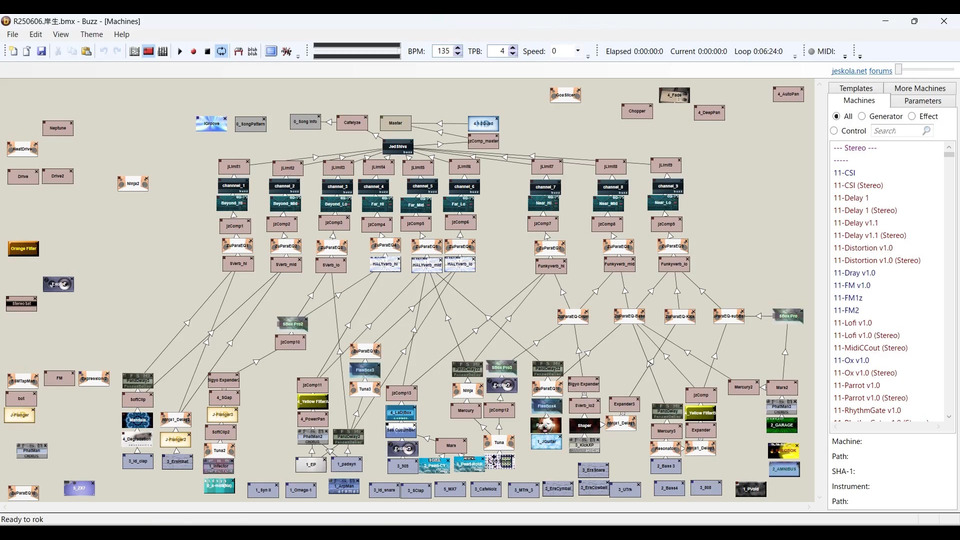Decrease BPM with the down arrow
The image size is (960, 540).
coord(458,54)
